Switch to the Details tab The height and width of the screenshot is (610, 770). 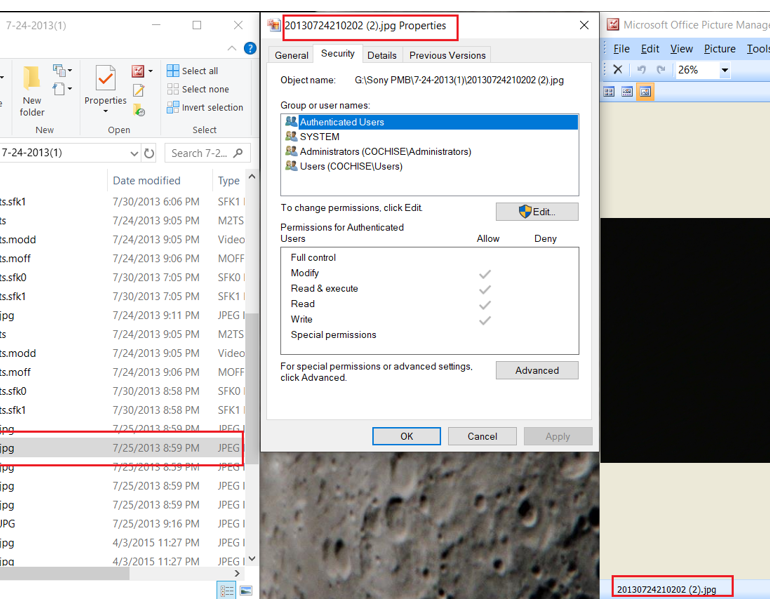pyautogui.click(x=381, y=55)
